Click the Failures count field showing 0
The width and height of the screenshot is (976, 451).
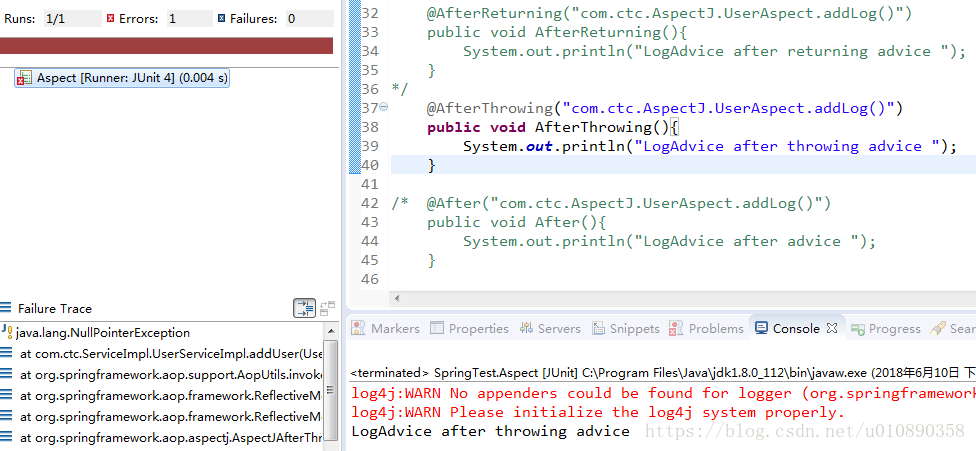click(309, 19)
